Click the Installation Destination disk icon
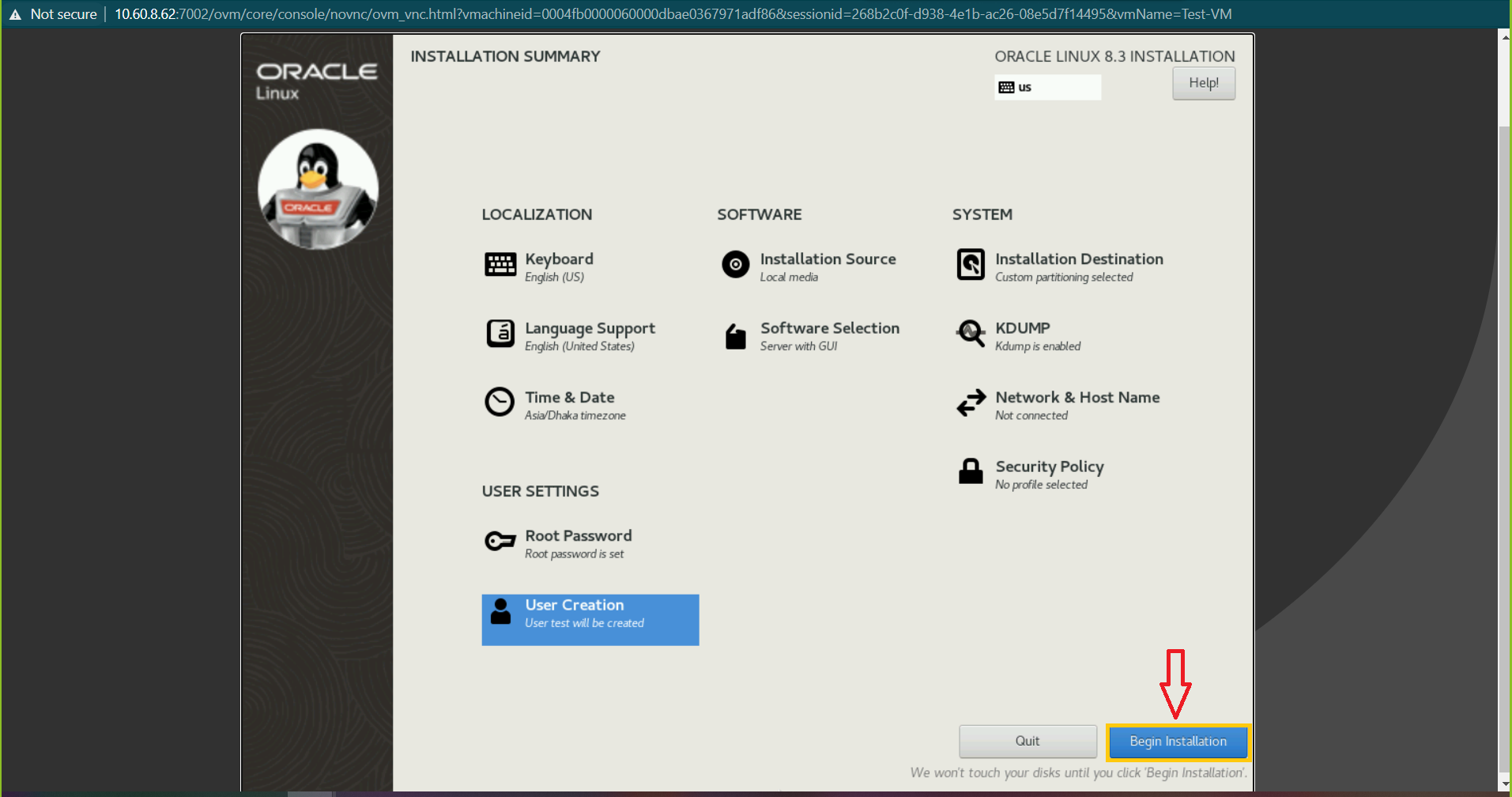 click(971, 264)
